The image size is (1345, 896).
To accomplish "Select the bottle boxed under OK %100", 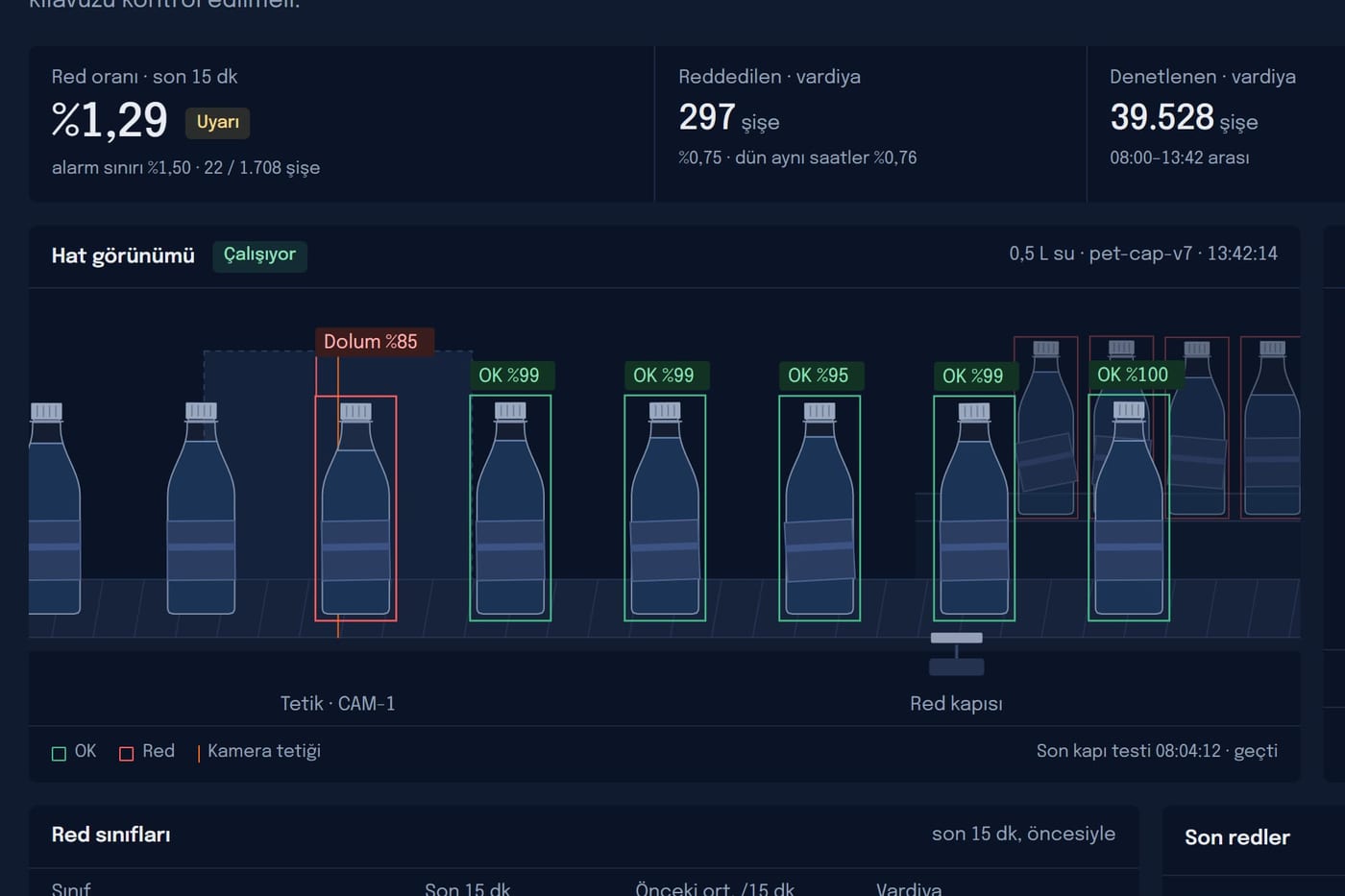I will pyautogui.click(x=1129, y=508).
